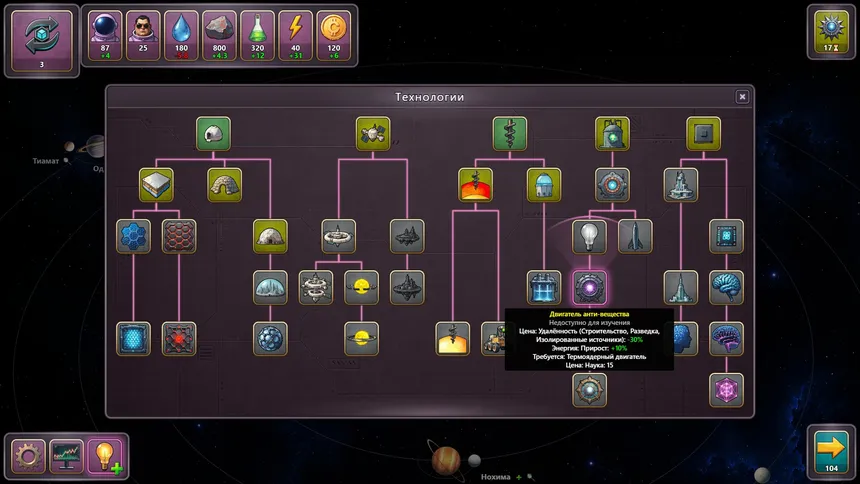
Task: Select the double ring station technology
Action: pyautogui.click(x=316, y=287)
